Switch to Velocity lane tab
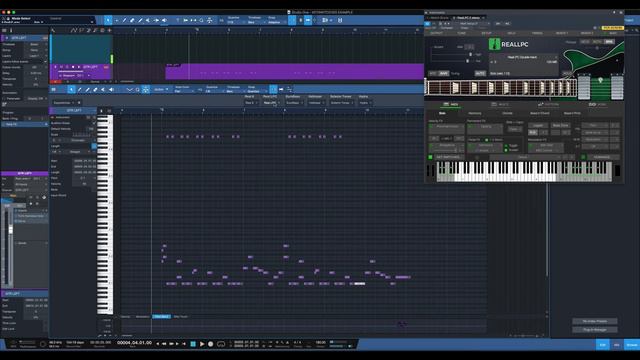The height and width of the screenshot is (360, 640). point(126,316)
